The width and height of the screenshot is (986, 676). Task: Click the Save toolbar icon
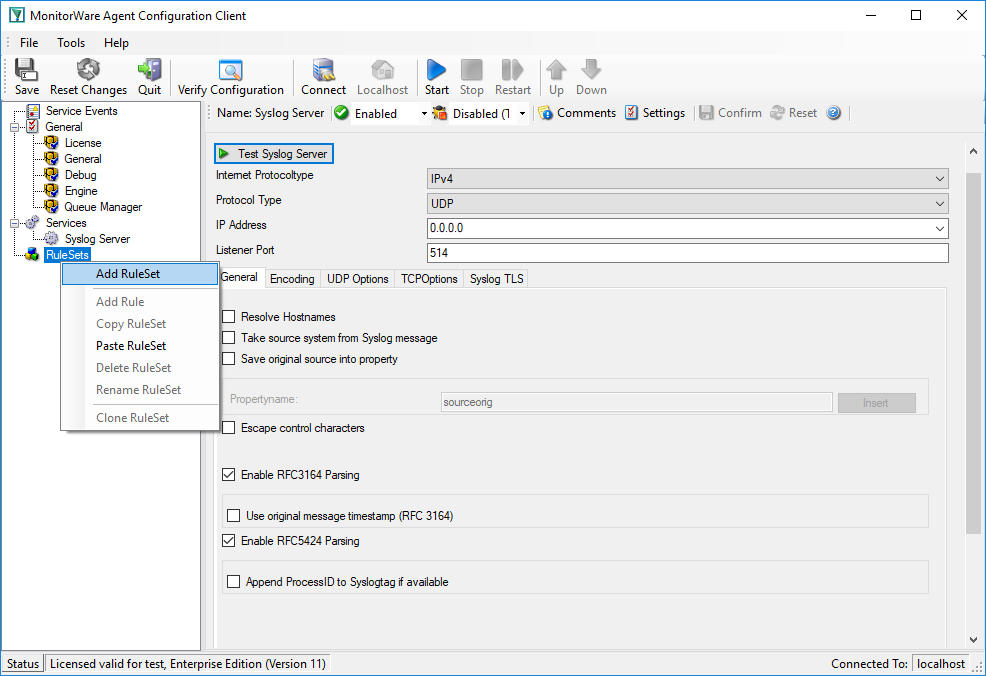click(x=26, y=77)
